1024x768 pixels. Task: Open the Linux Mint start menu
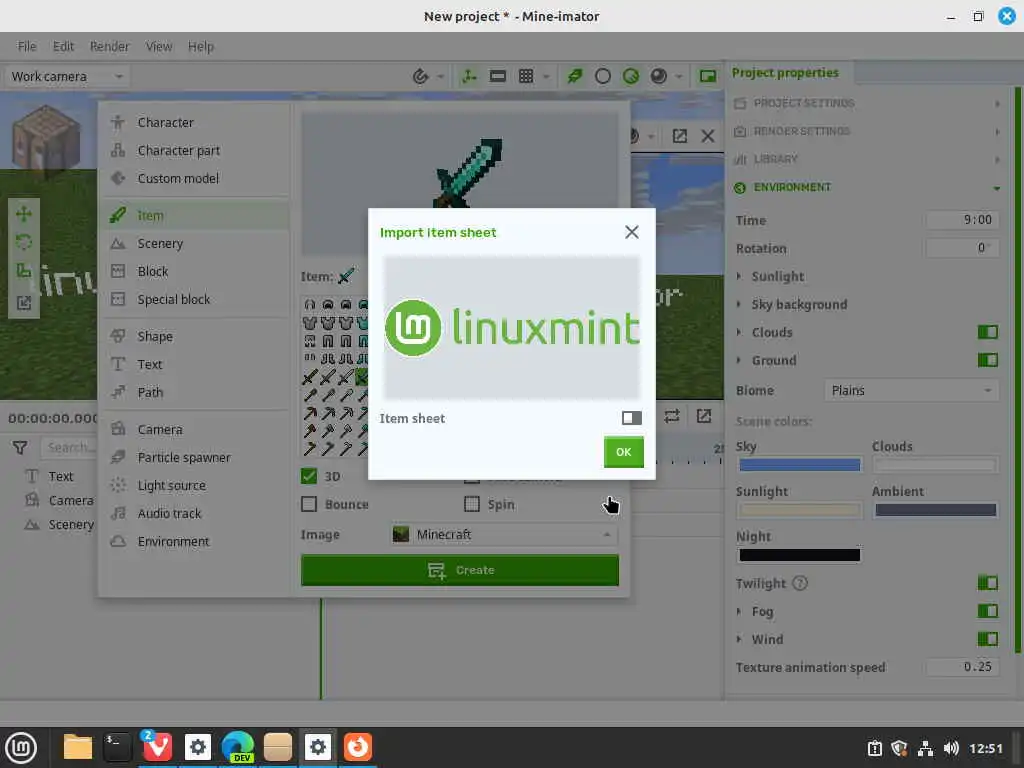(x=21, y=747)
